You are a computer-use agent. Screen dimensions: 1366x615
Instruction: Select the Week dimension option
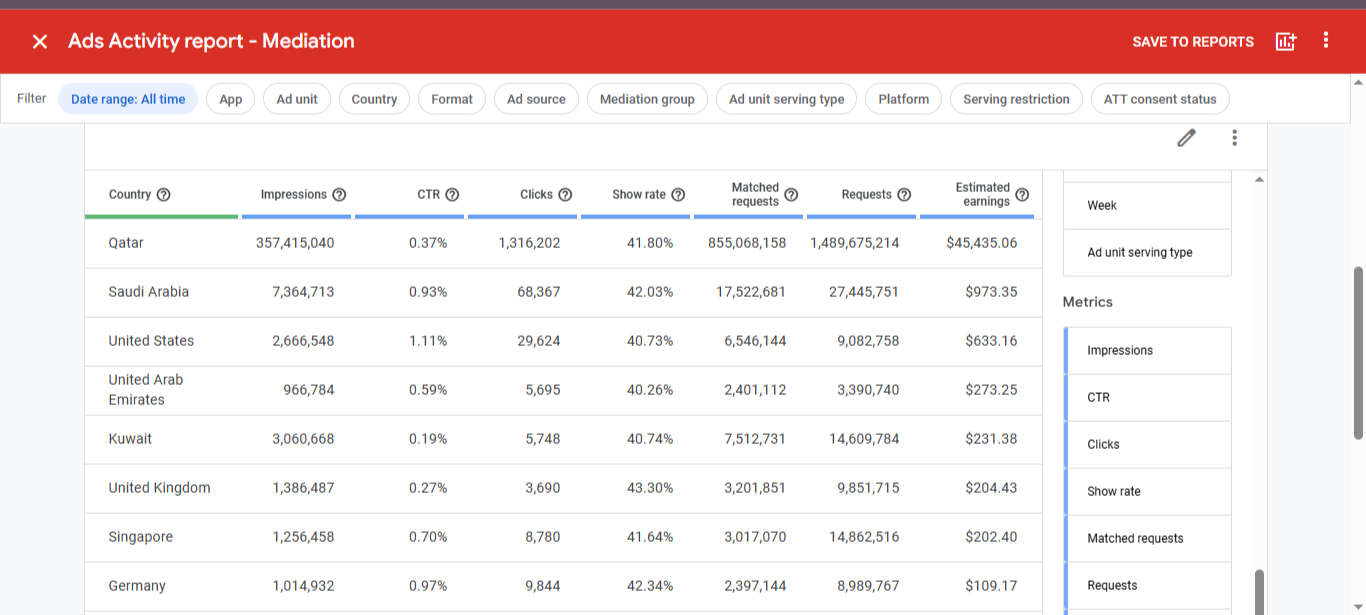coord(1146,206)
